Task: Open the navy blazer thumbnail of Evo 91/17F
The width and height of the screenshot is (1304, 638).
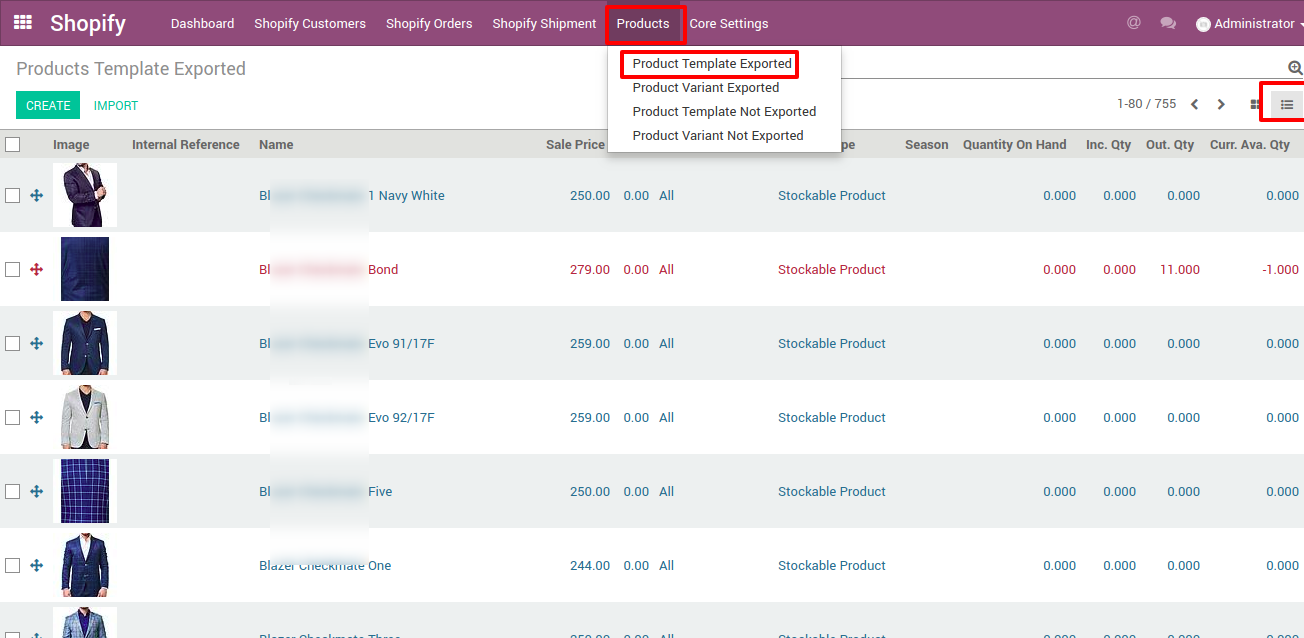Action: 84,343
